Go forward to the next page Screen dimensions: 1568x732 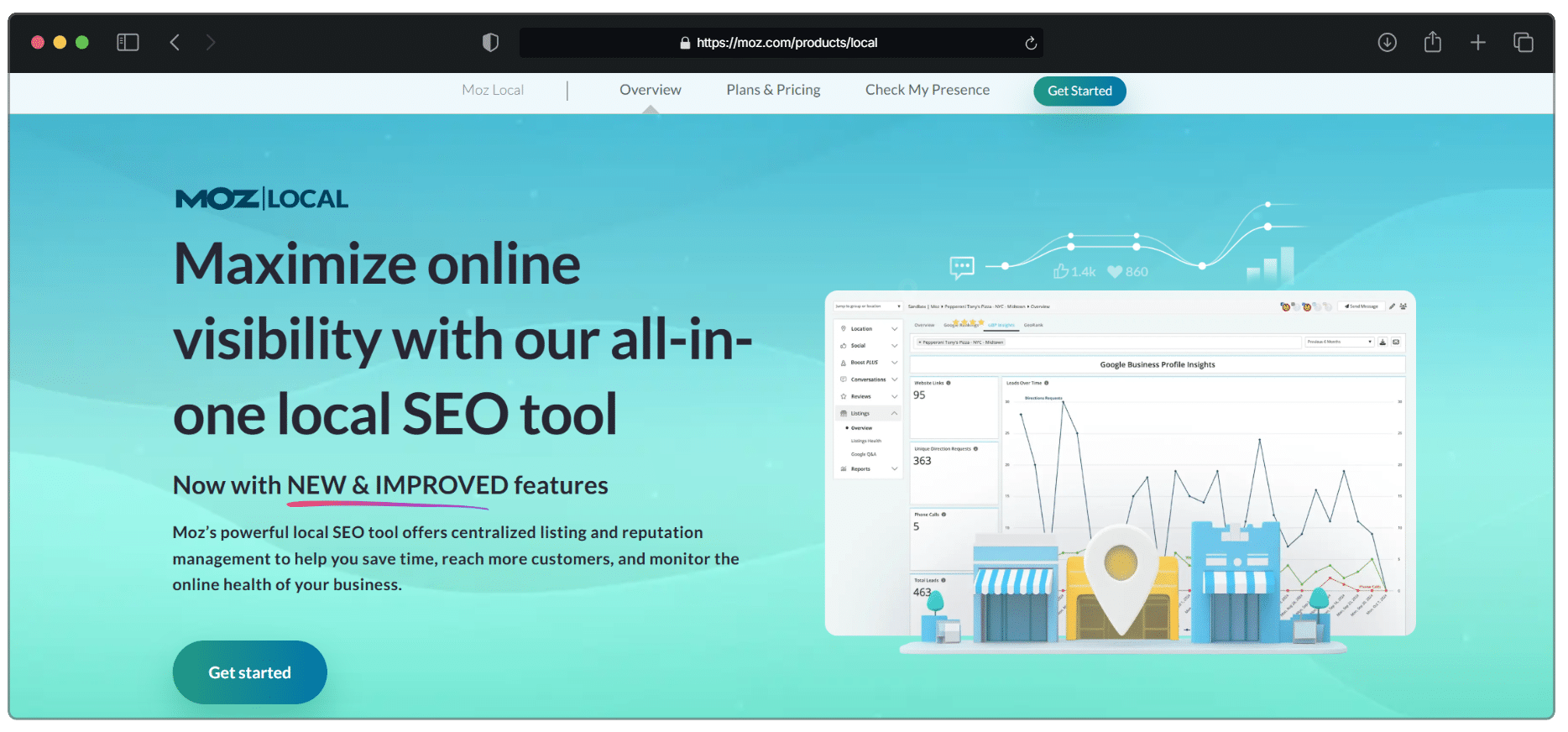[x=211, y=42]
